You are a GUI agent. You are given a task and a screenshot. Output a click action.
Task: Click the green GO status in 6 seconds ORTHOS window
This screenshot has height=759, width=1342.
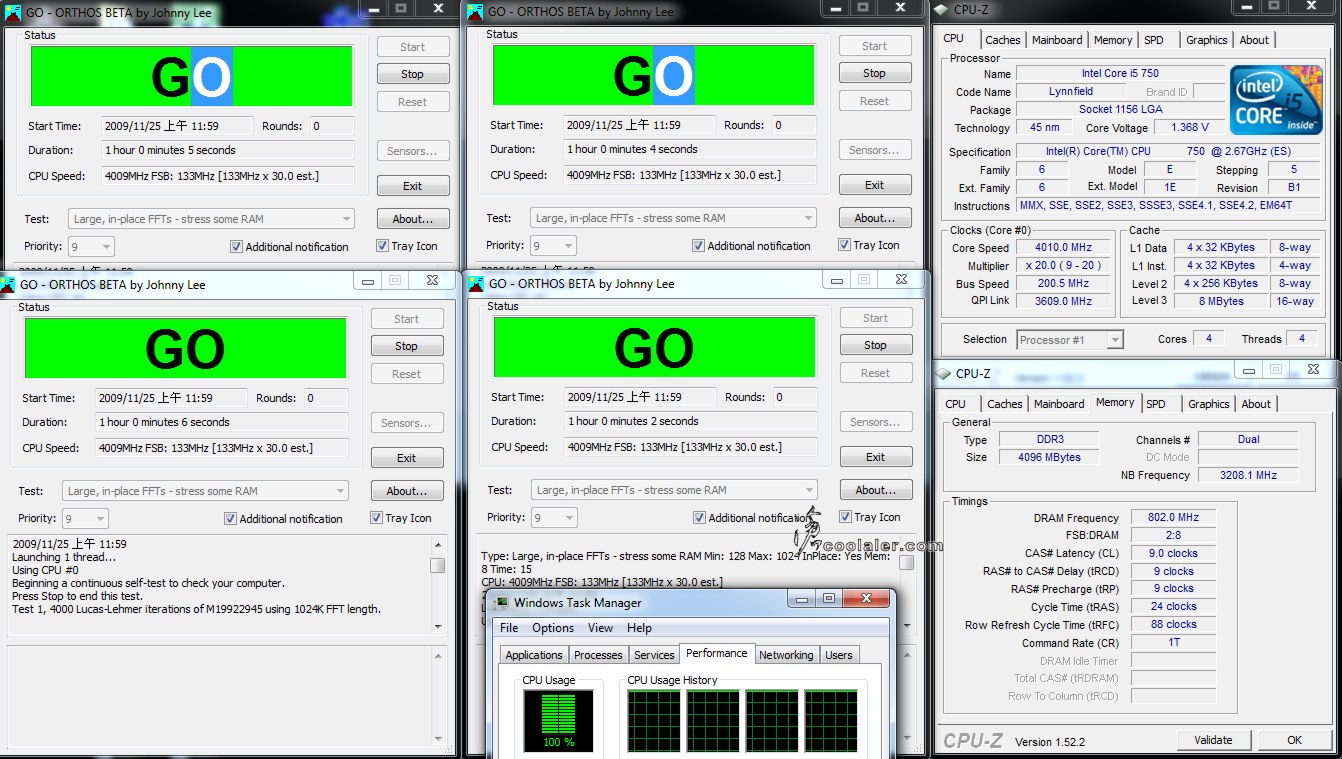[185, 348]
